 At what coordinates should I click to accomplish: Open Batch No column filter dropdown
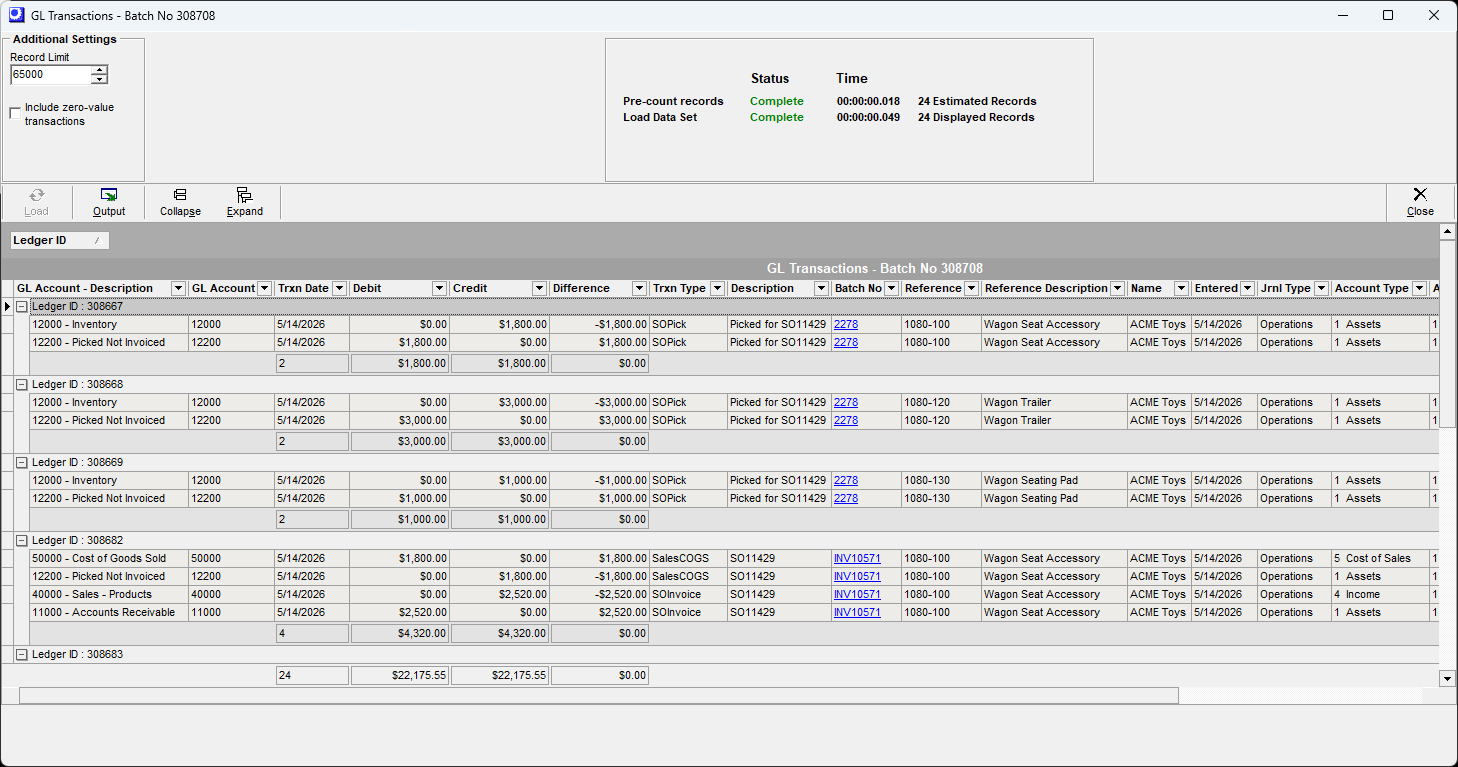pos(891,288)
